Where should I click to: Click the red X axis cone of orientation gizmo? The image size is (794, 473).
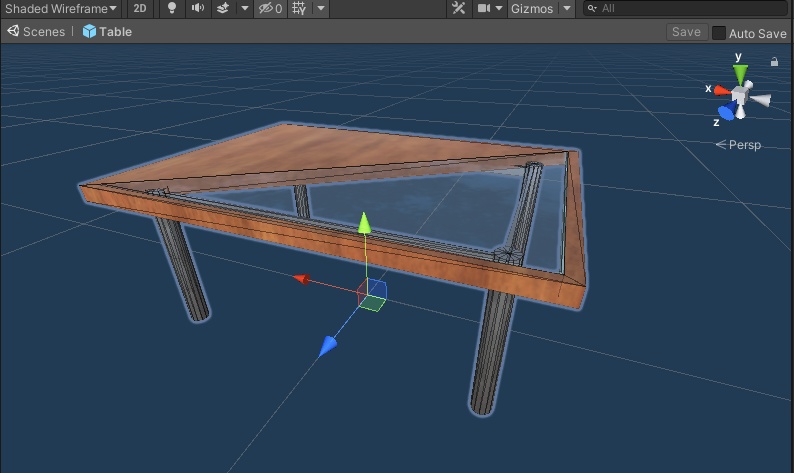click(x=722, y=91)
